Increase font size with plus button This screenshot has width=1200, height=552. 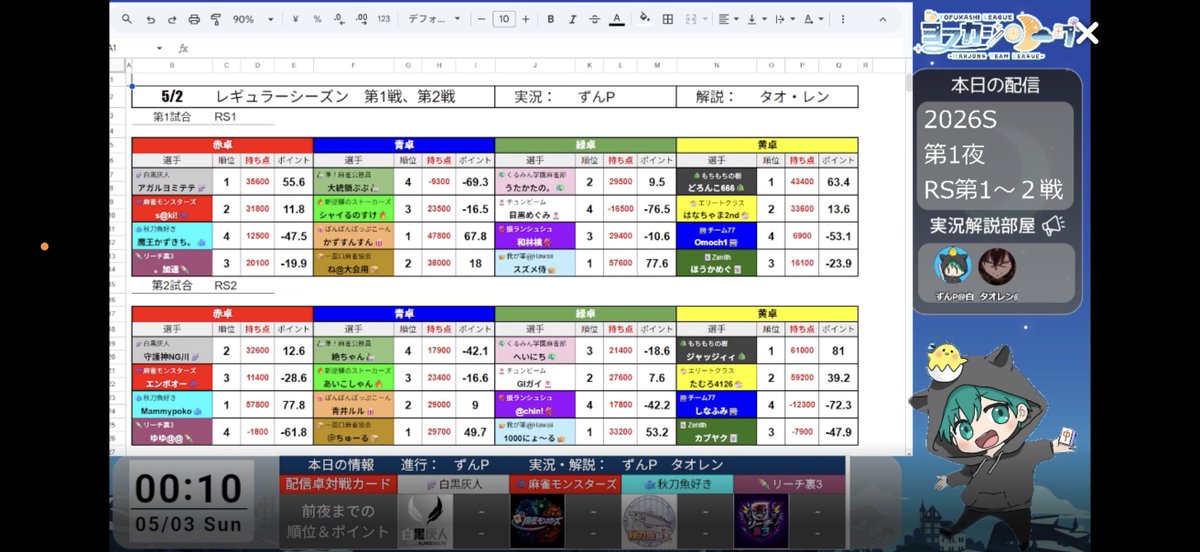526,19
